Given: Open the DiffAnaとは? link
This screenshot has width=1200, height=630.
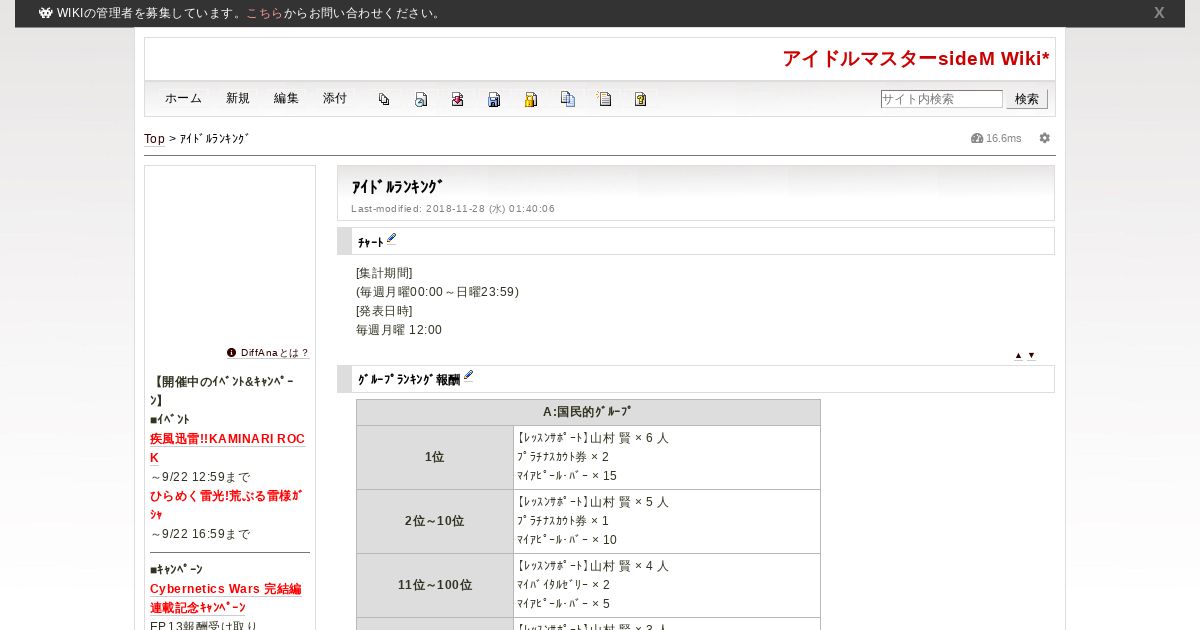Looking at the screenshot, I should click(275, 353).
